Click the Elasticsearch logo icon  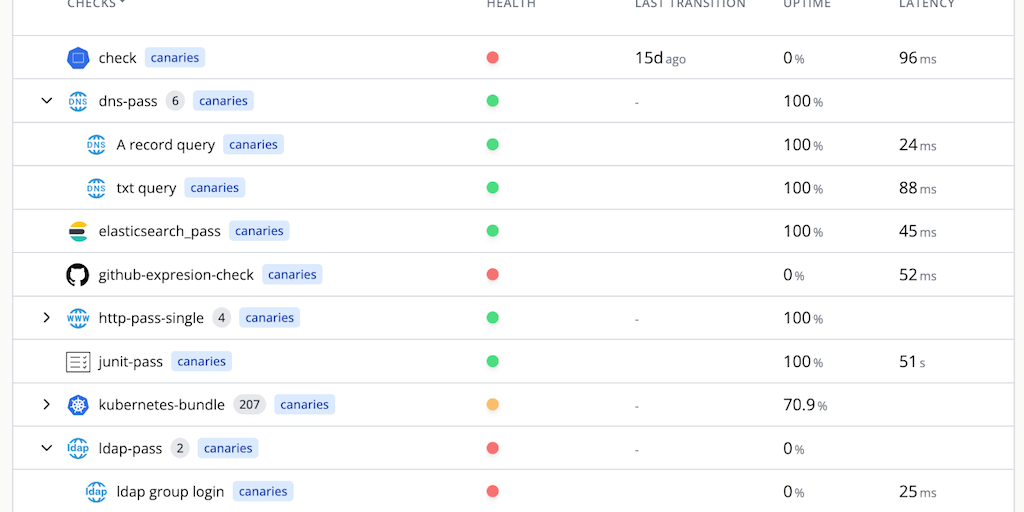click(x=78, y=231)
